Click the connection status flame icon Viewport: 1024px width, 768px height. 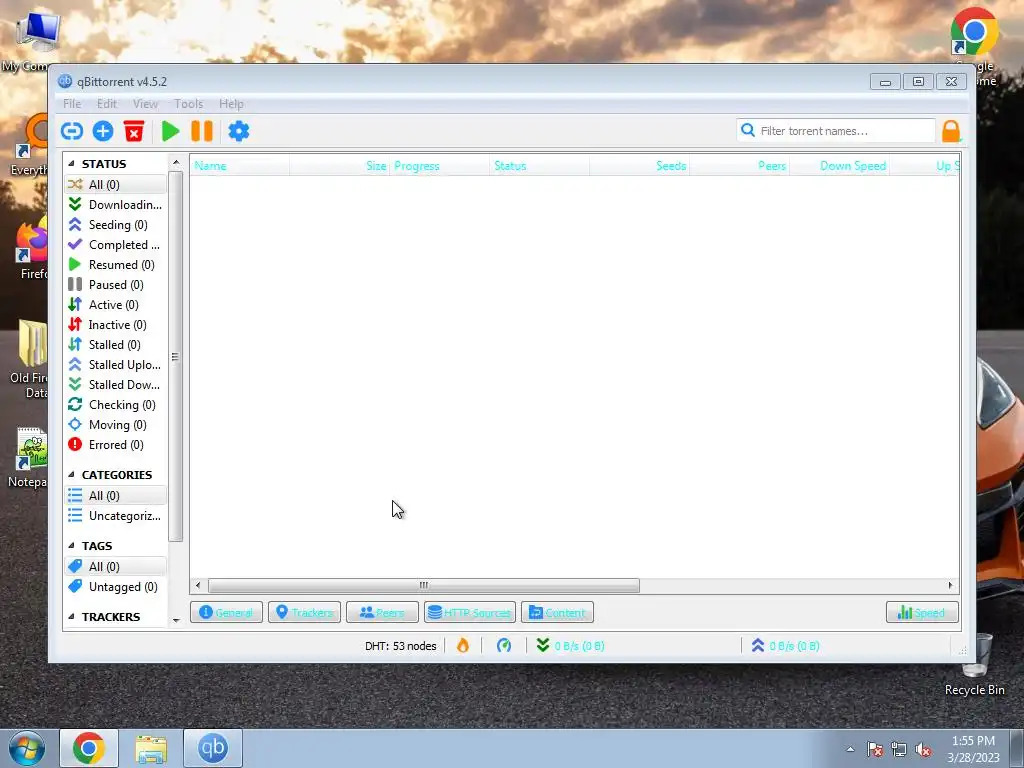coord(462,646)
